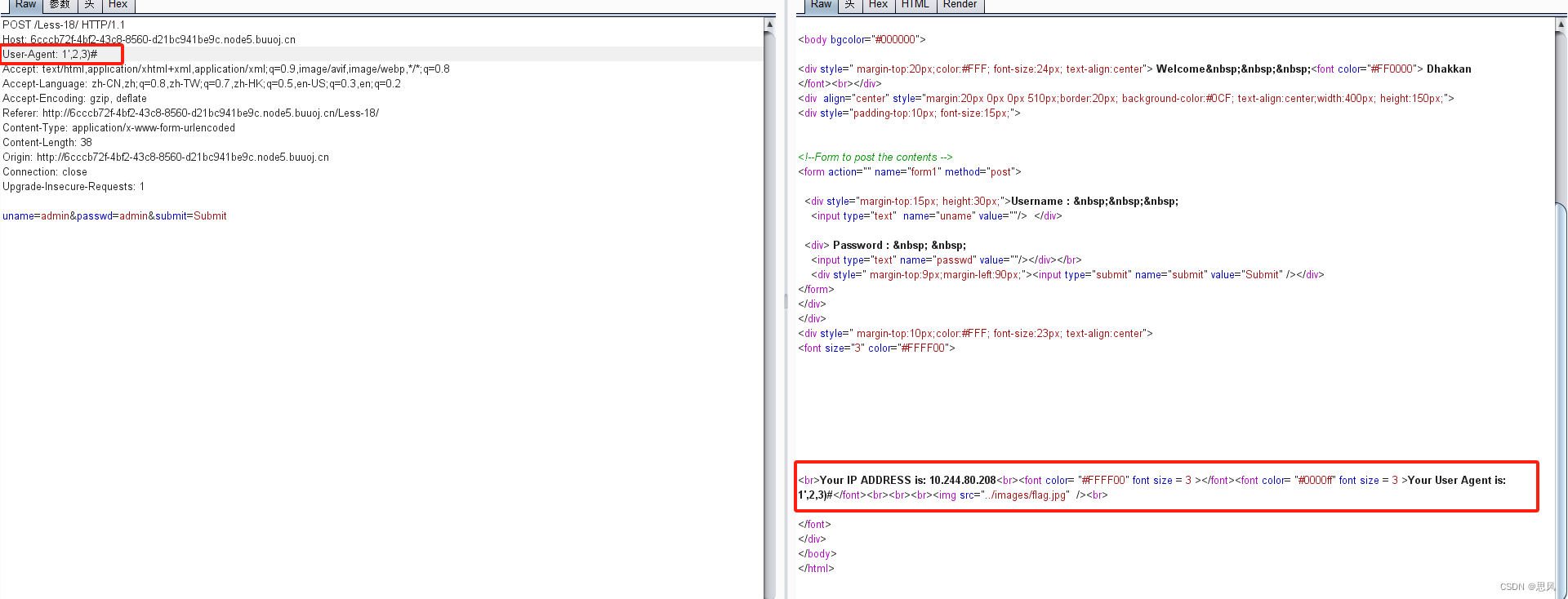Open the request 头 tab

point(90,5)
